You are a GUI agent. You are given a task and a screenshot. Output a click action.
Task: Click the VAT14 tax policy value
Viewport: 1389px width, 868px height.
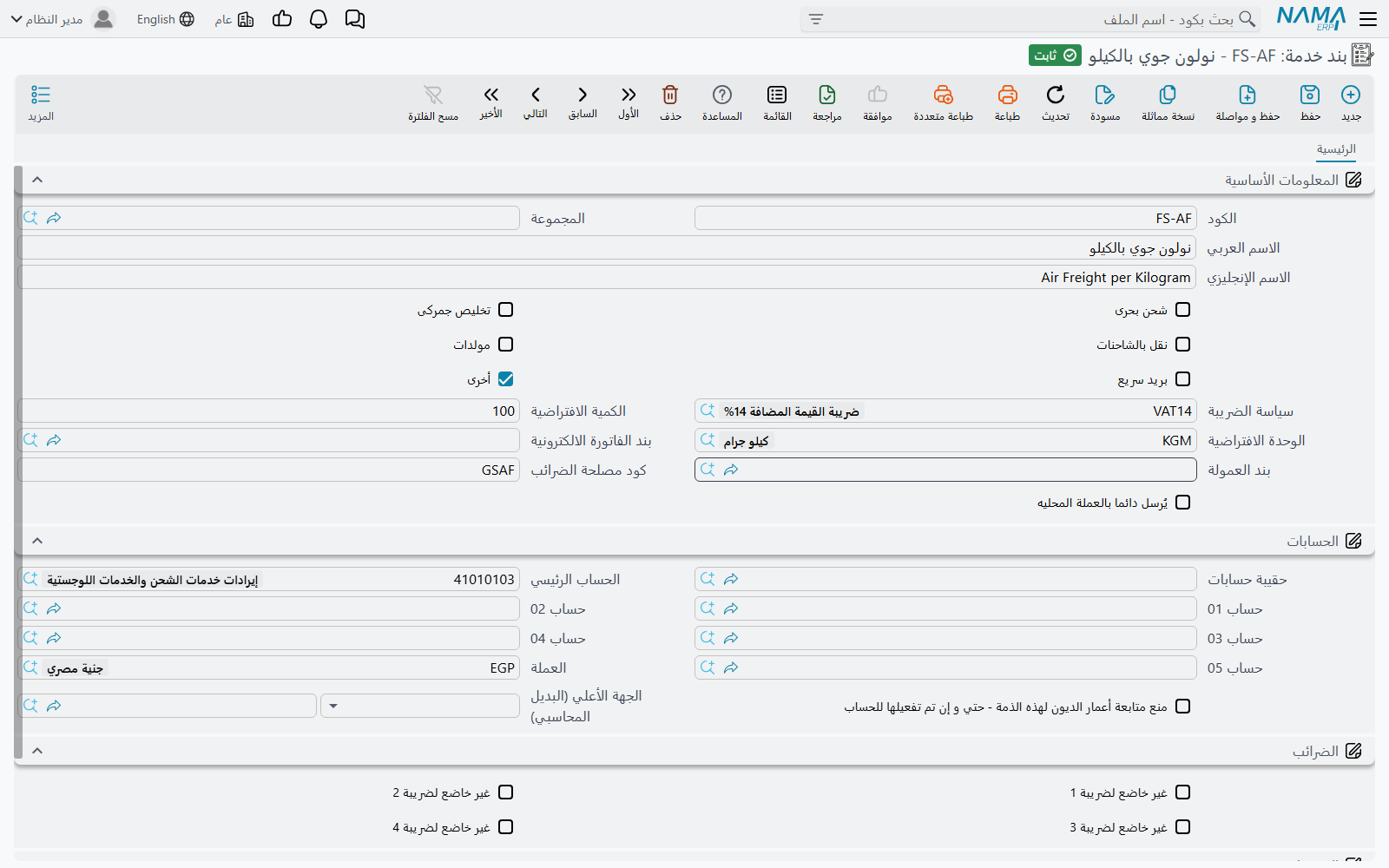[x=1172, y=411]
